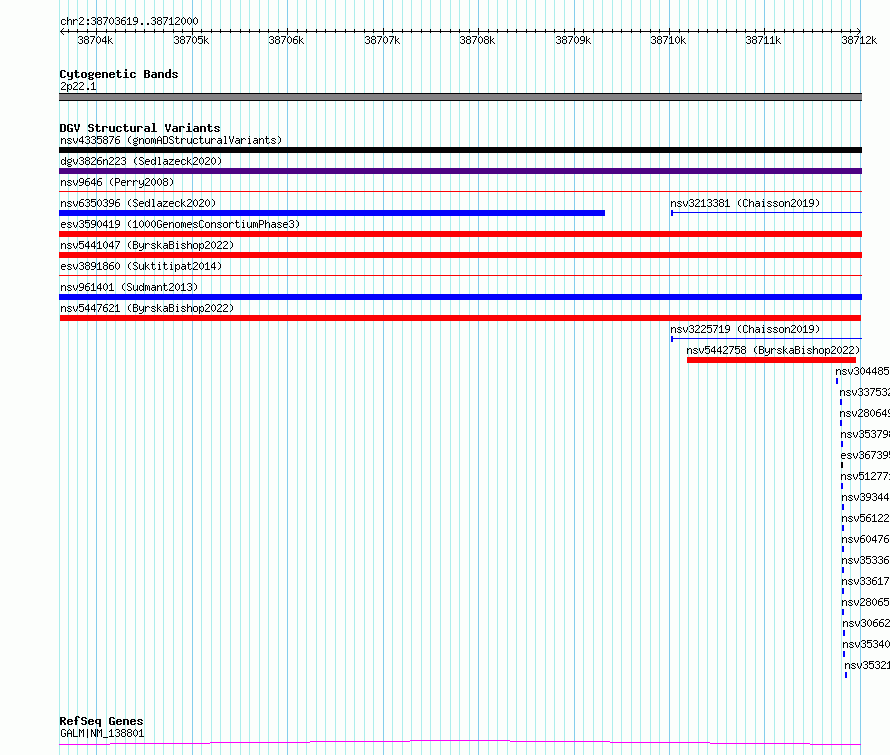Click the red nsv5447621 variant bar
The width and height of the screenshot is (890, 755).
pos(460,318)
